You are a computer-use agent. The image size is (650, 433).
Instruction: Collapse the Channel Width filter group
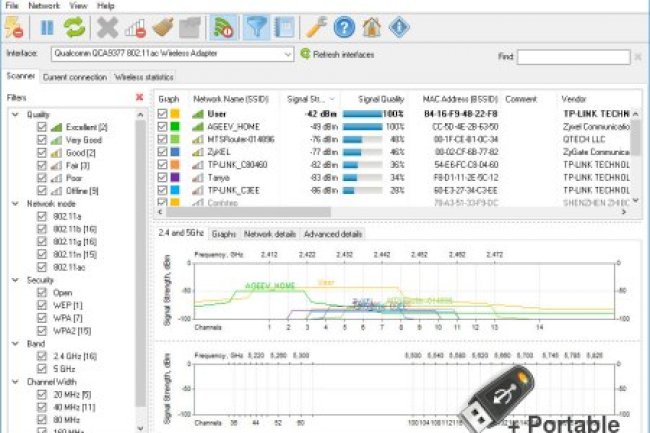(15, 382)
